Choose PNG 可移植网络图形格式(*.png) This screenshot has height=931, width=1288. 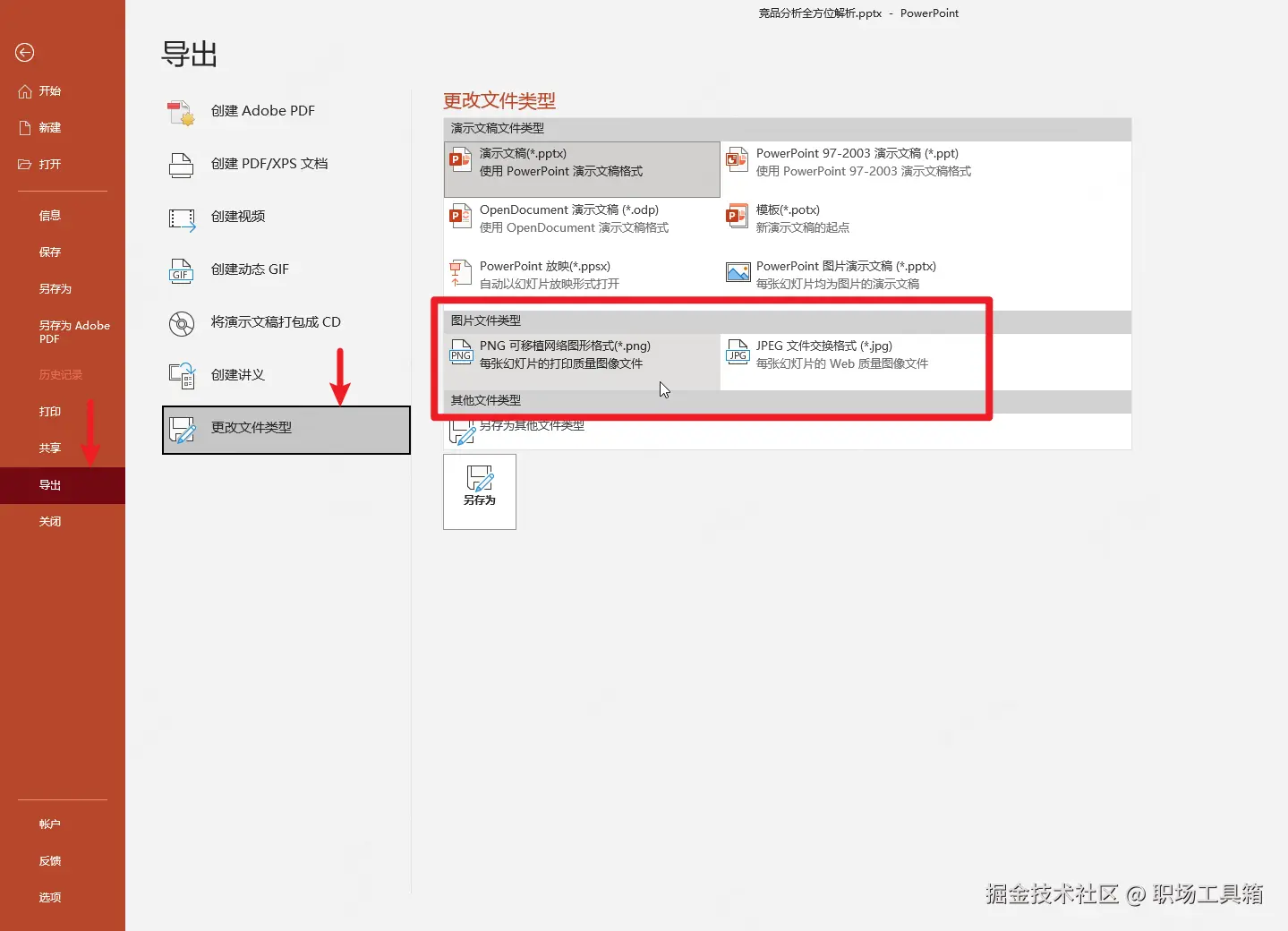(582, 362)
